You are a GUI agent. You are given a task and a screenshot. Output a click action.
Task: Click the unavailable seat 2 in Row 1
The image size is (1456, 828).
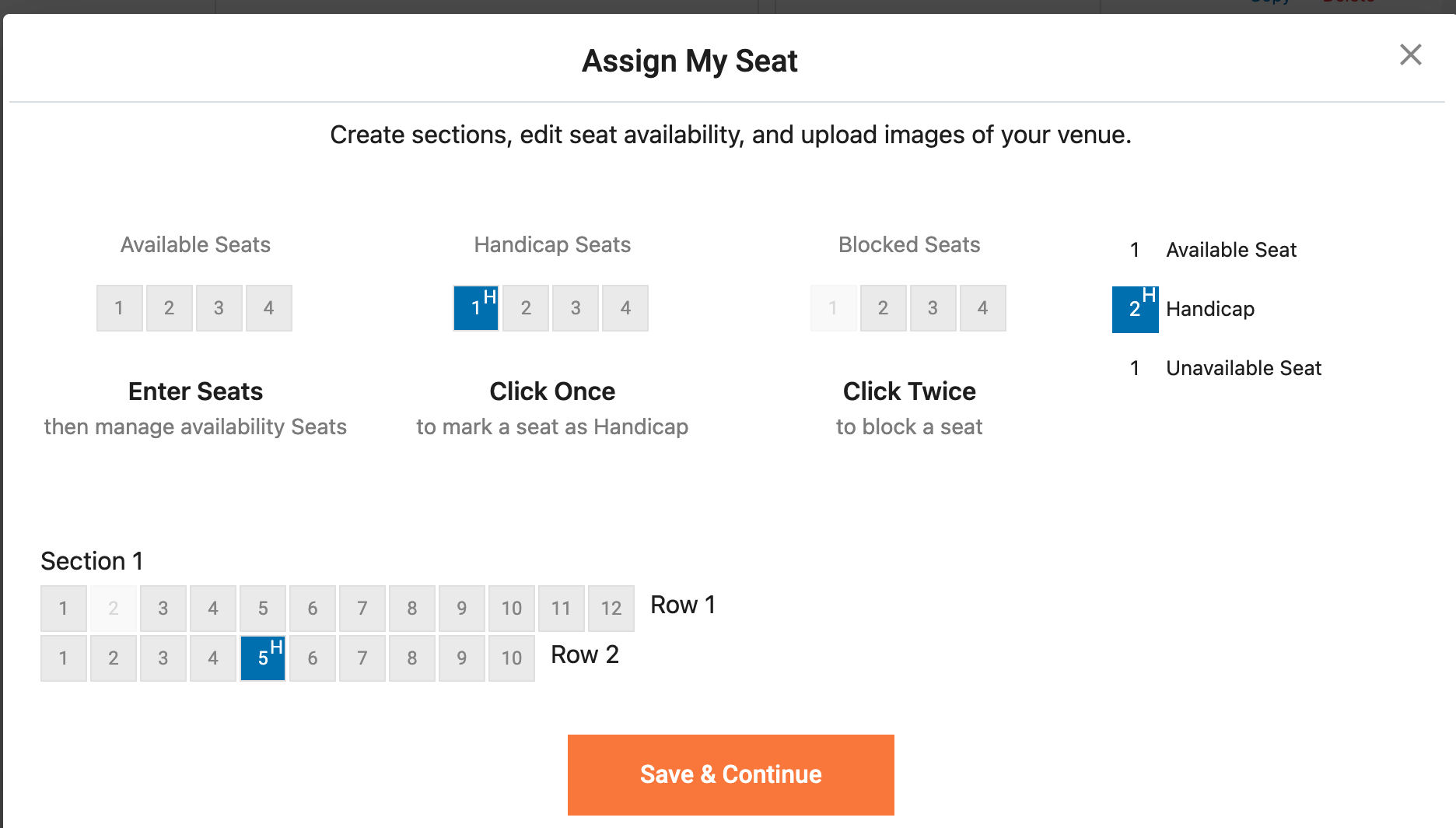[113, 608]
